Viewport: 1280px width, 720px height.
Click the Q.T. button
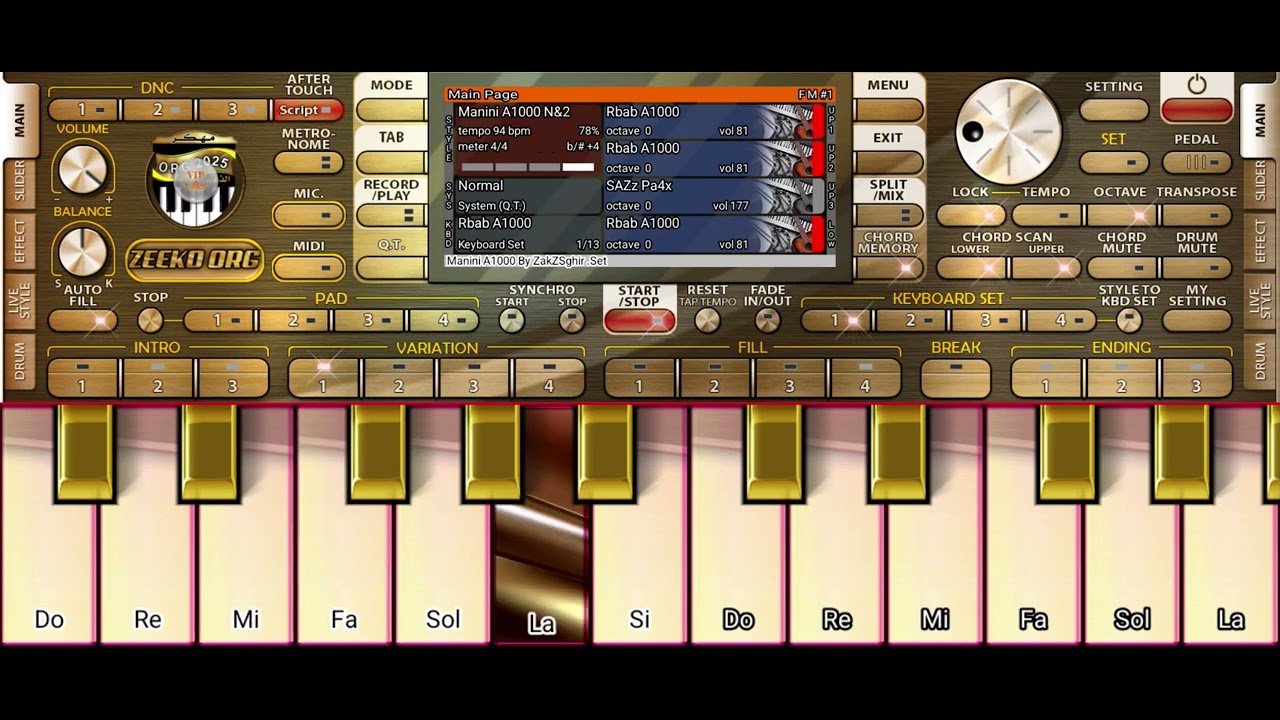pyautogui.click(x=391, y=267)
